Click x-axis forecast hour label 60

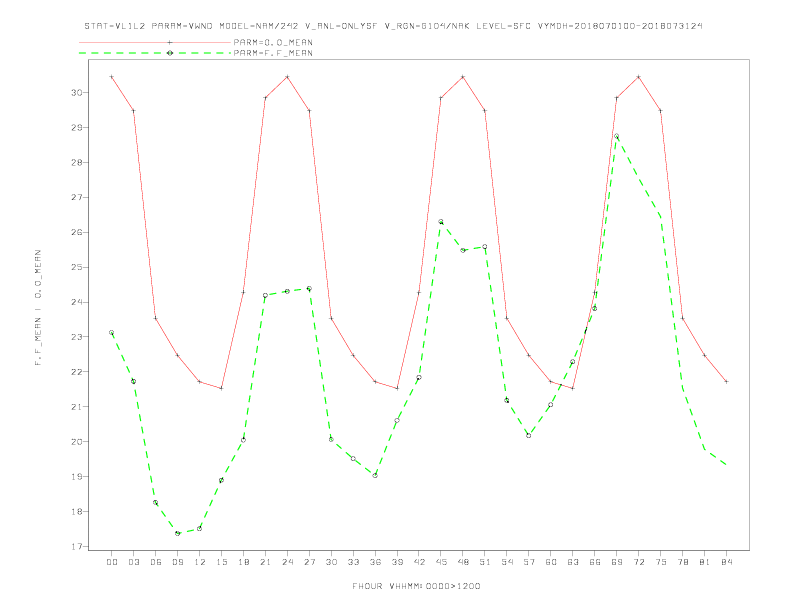pos(551,562)
